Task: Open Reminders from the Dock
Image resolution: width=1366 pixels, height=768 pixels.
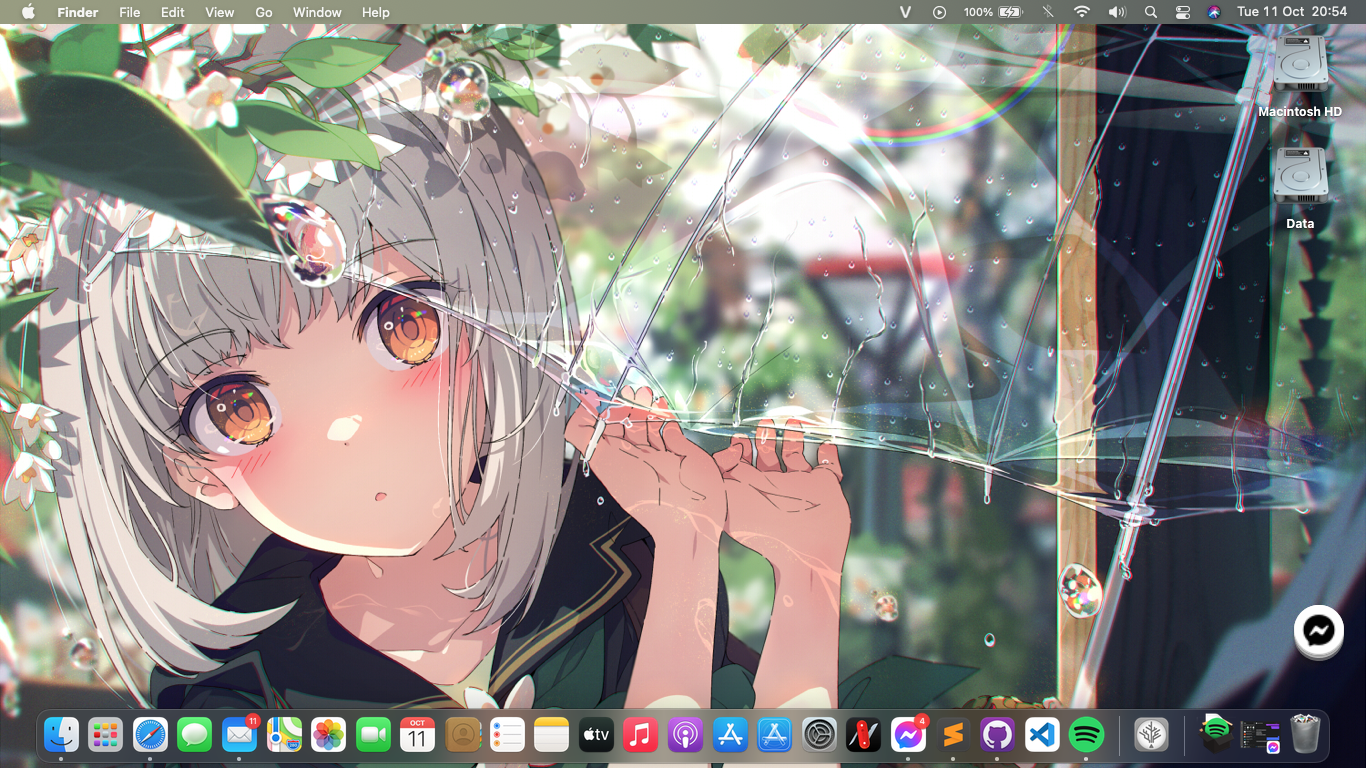Action: click(x=507, y=736)
